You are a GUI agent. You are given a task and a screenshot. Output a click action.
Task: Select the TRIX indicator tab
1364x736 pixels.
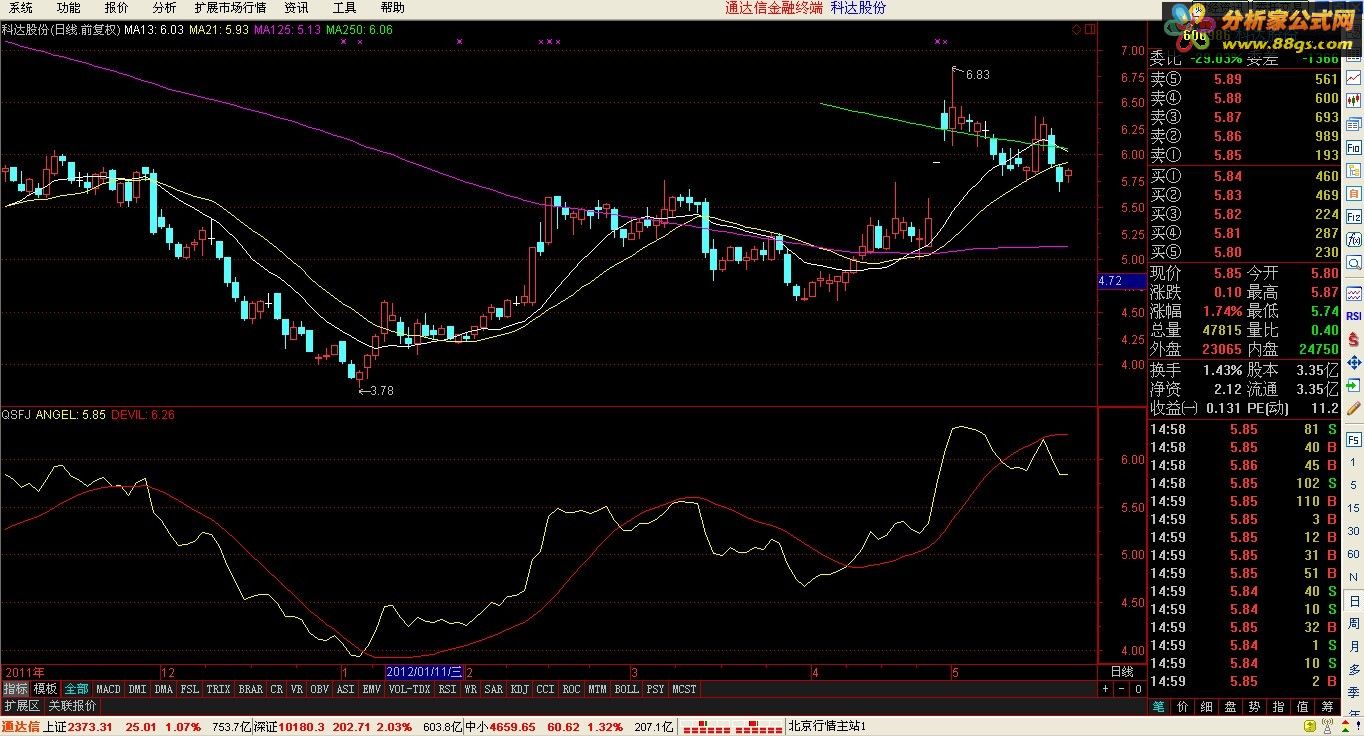click(218, 689)
